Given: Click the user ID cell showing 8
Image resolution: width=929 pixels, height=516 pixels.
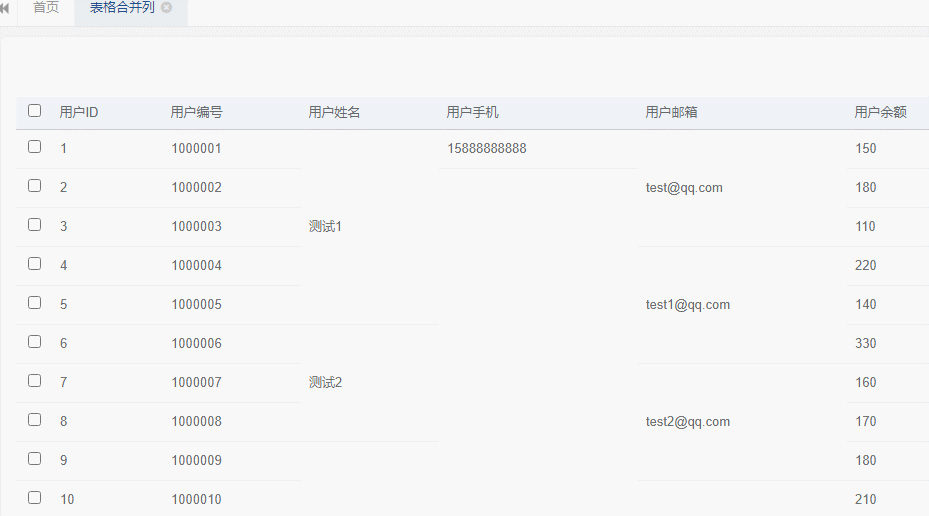Looking at the screenshot, I should pyautogui.click(x=63, y=422).
